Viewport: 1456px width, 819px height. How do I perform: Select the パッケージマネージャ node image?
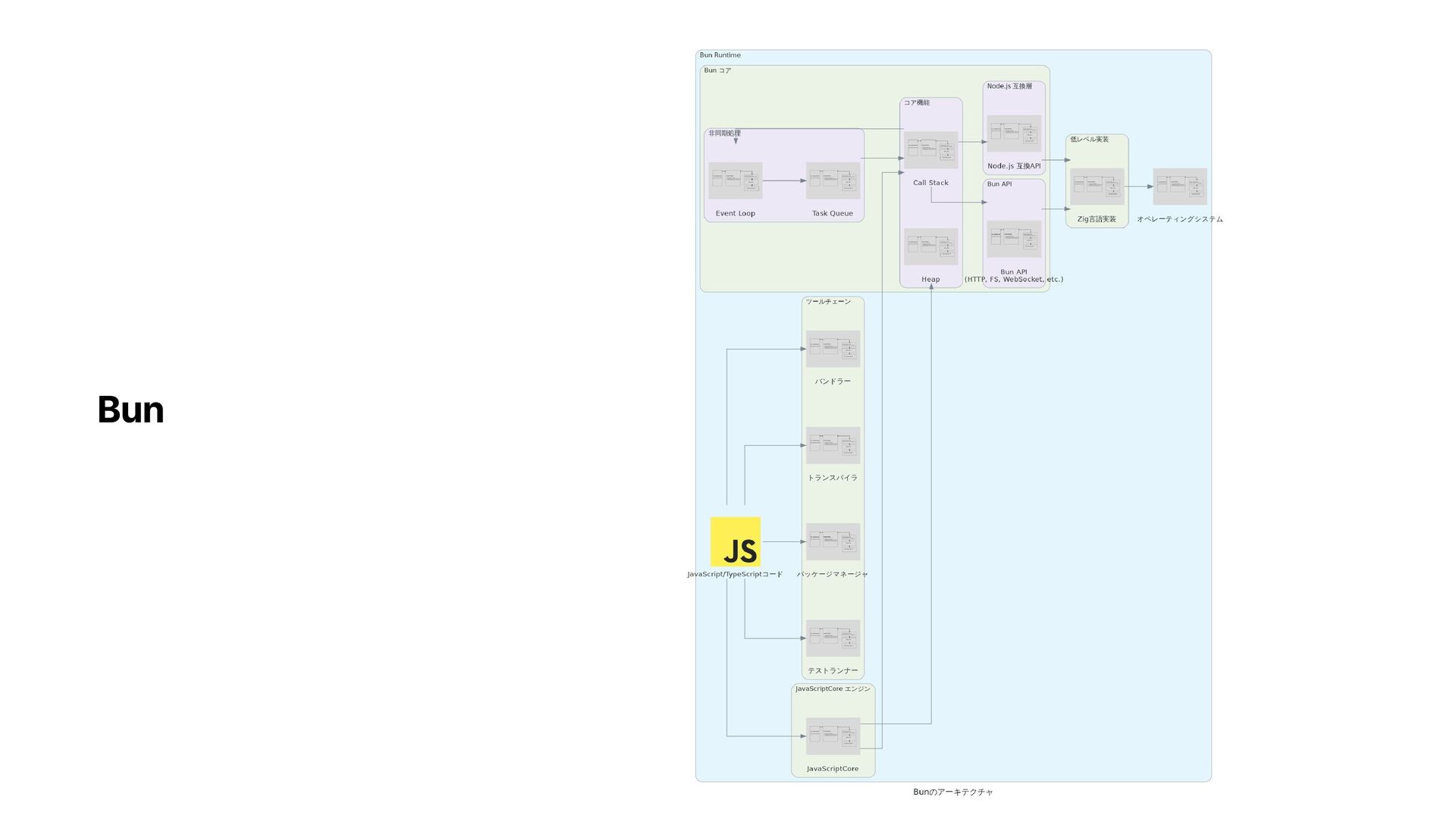(x=833, y=541)
